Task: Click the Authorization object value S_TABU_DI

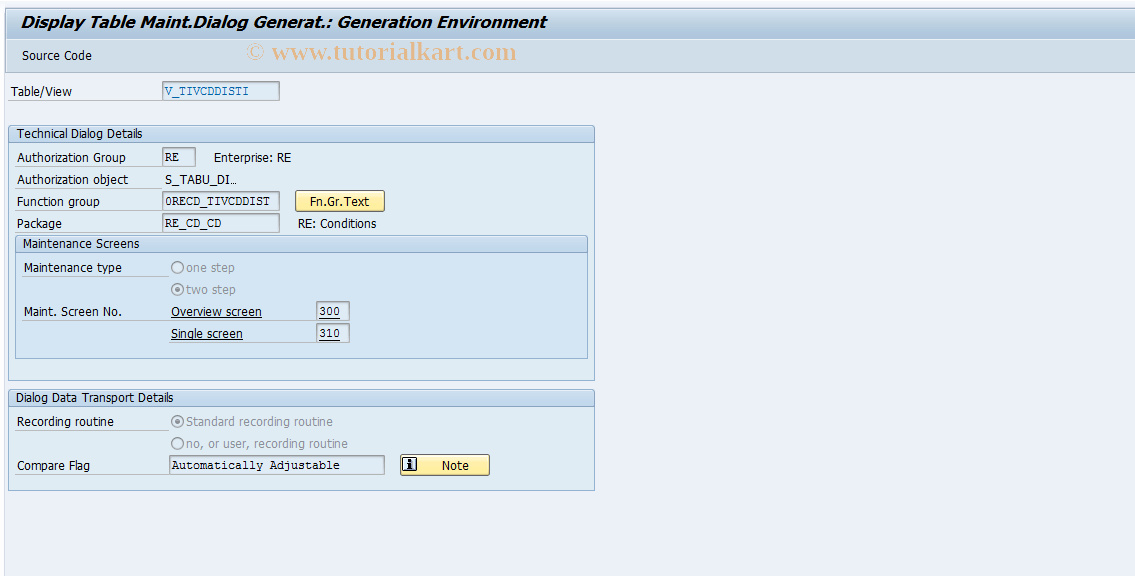Action: [202, 178]
